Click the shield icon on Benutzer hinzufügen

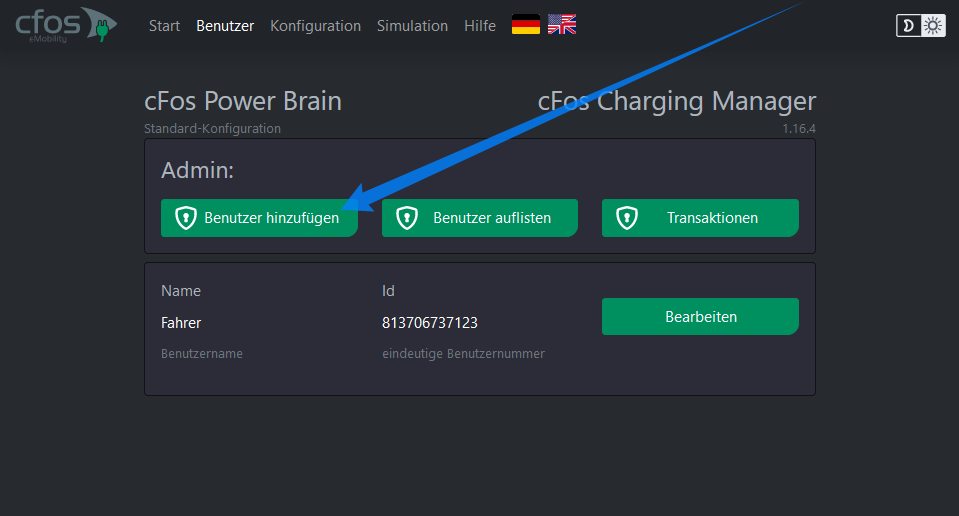pyautogui.click(x=185, y=218)
